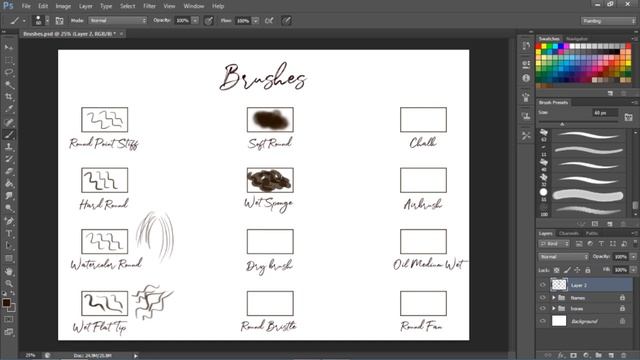The height and width of the screenshot is (360, 640).
Task: Select the Type tool
Action: tap(9, 233)
